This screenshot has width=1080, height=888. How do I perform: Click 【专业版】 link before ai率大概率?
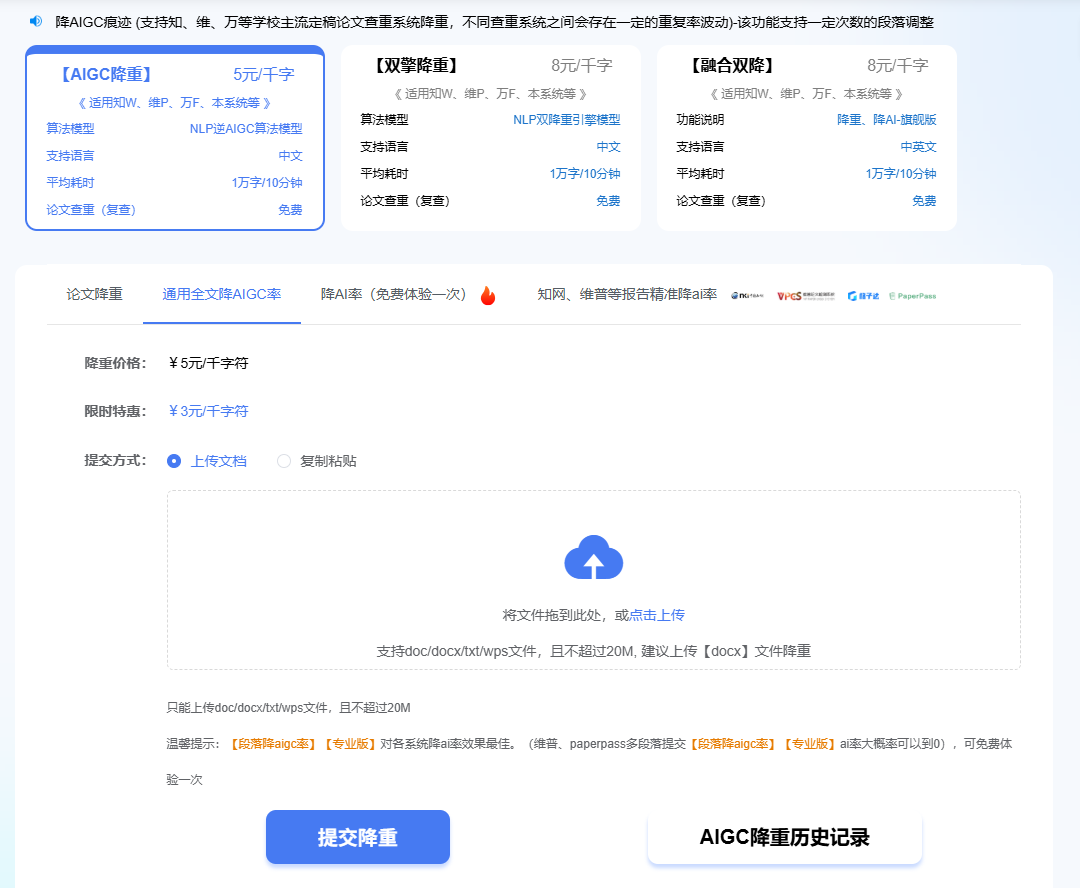[810, 744]
